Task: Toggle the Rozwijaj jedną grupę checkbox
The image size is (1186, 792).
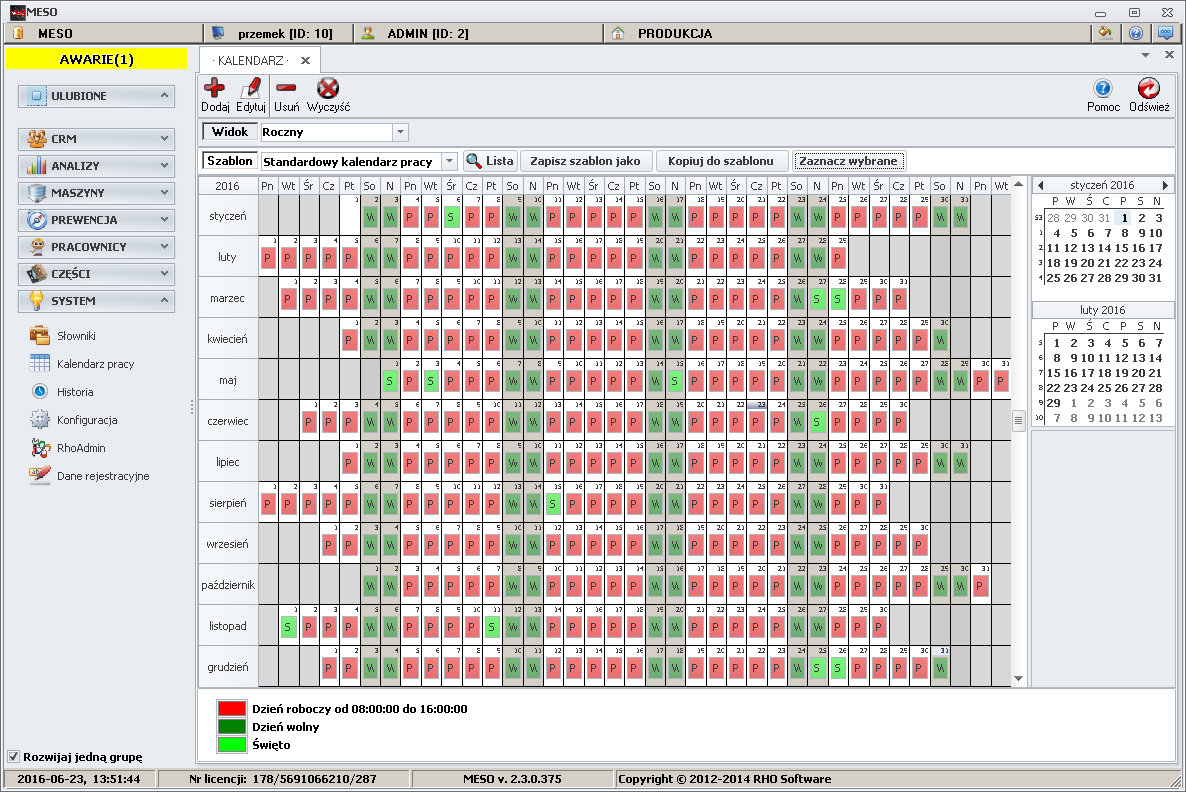Action: pos(13,756)
